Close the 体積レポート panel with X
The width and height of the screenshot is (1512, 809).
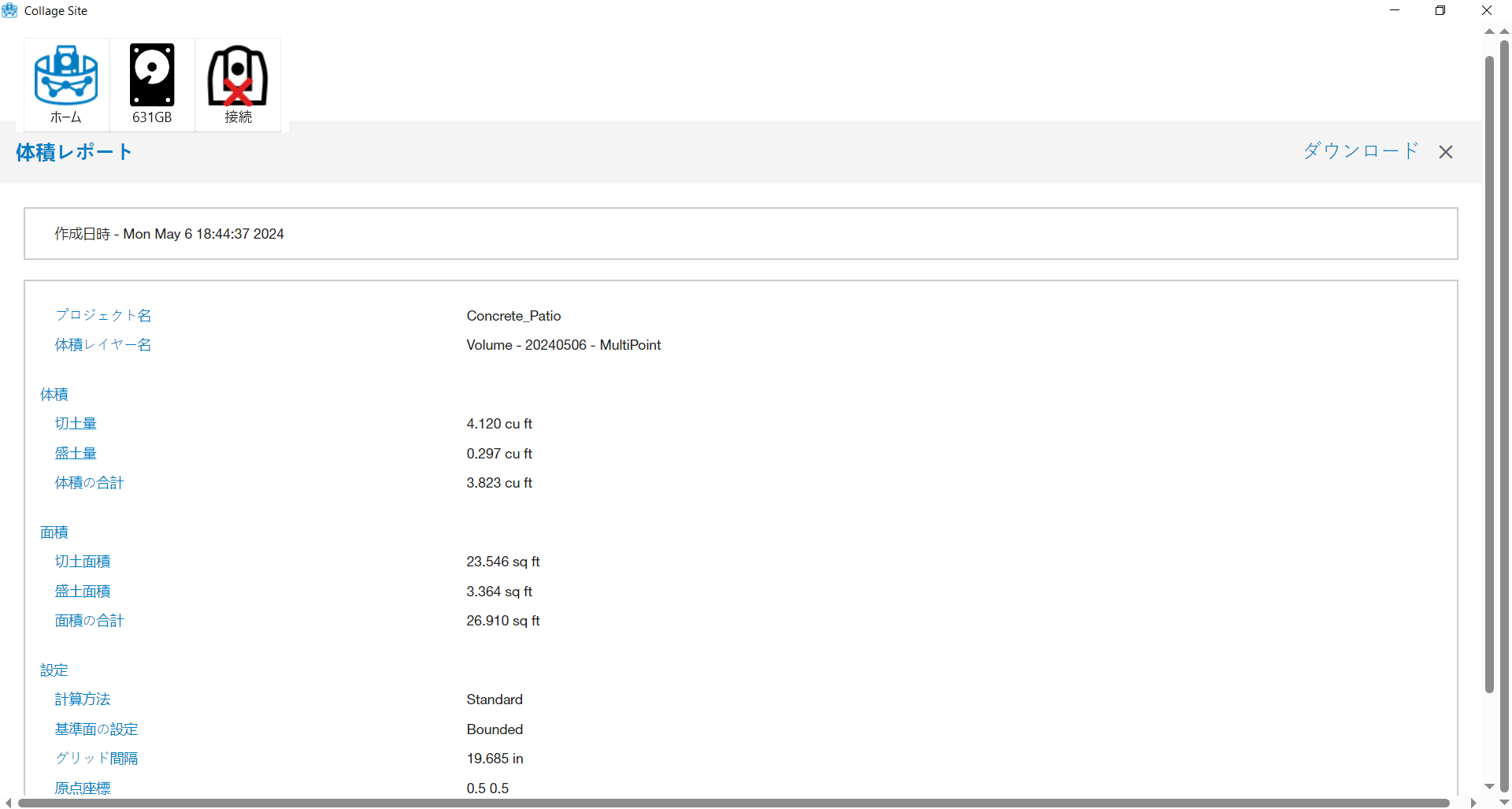click(1445, 152)
